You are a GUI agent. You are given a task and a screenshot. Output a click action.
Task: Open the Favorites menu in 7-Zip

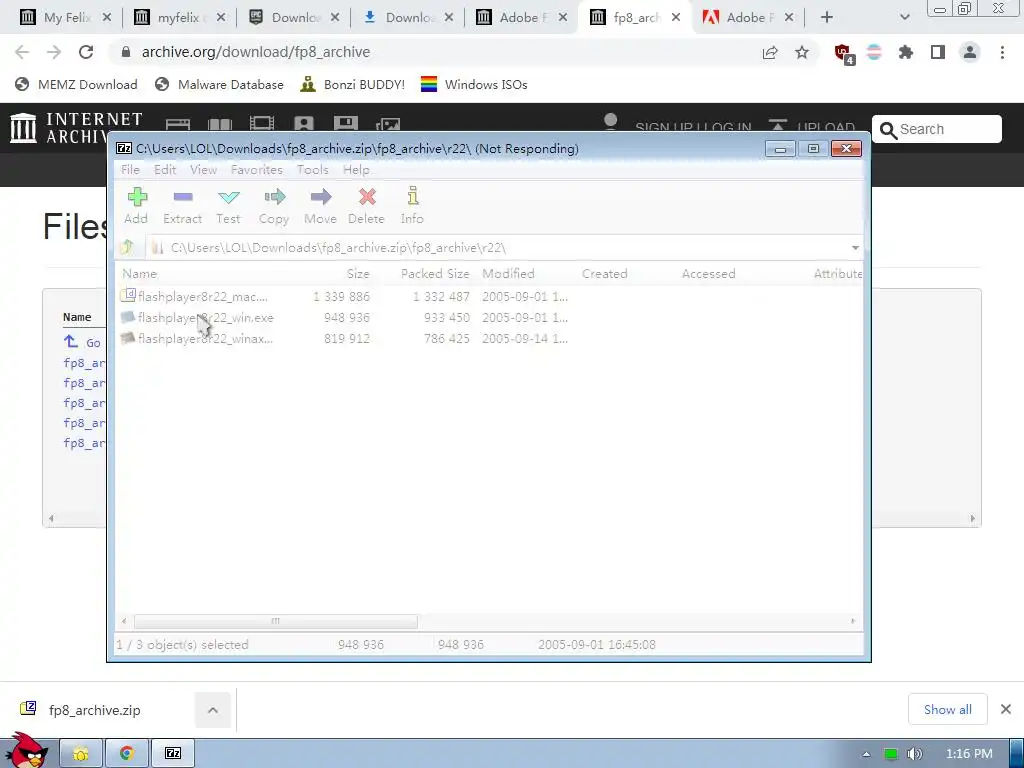(257, 170)
